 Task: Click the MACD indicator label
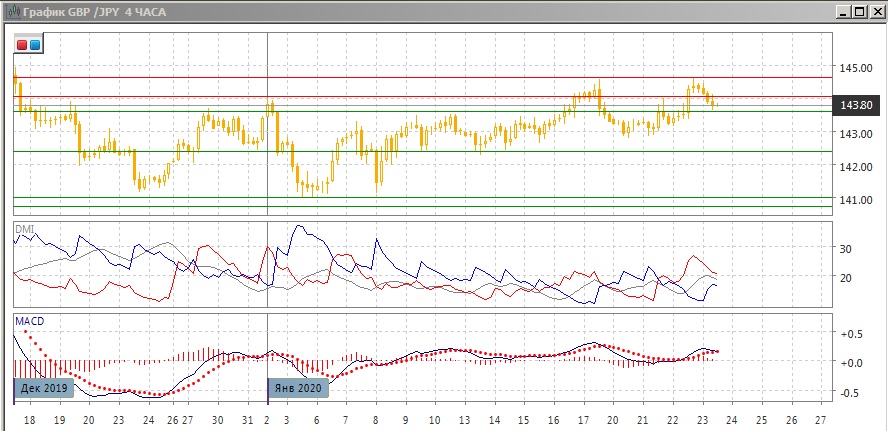tap(30, 321)
